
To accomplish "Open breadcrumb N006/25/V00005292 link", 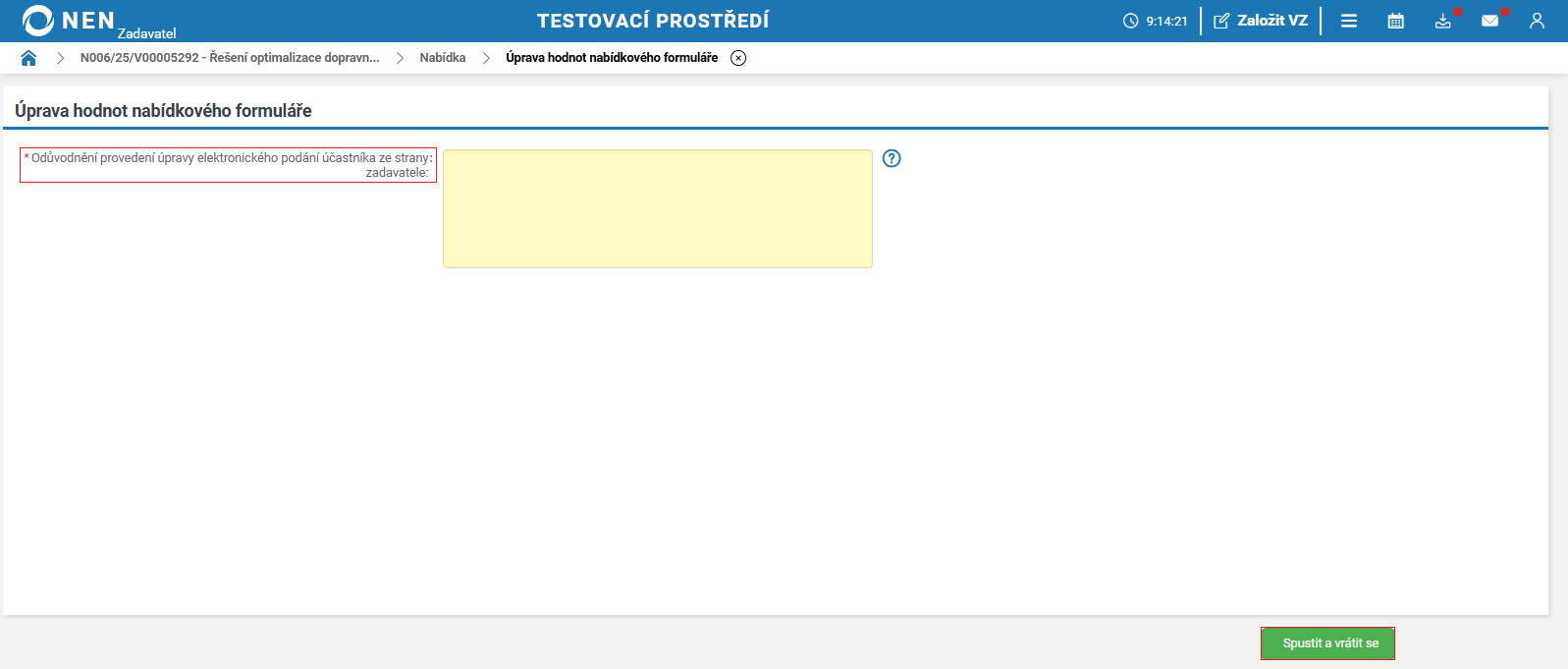I will click(230, 58).
